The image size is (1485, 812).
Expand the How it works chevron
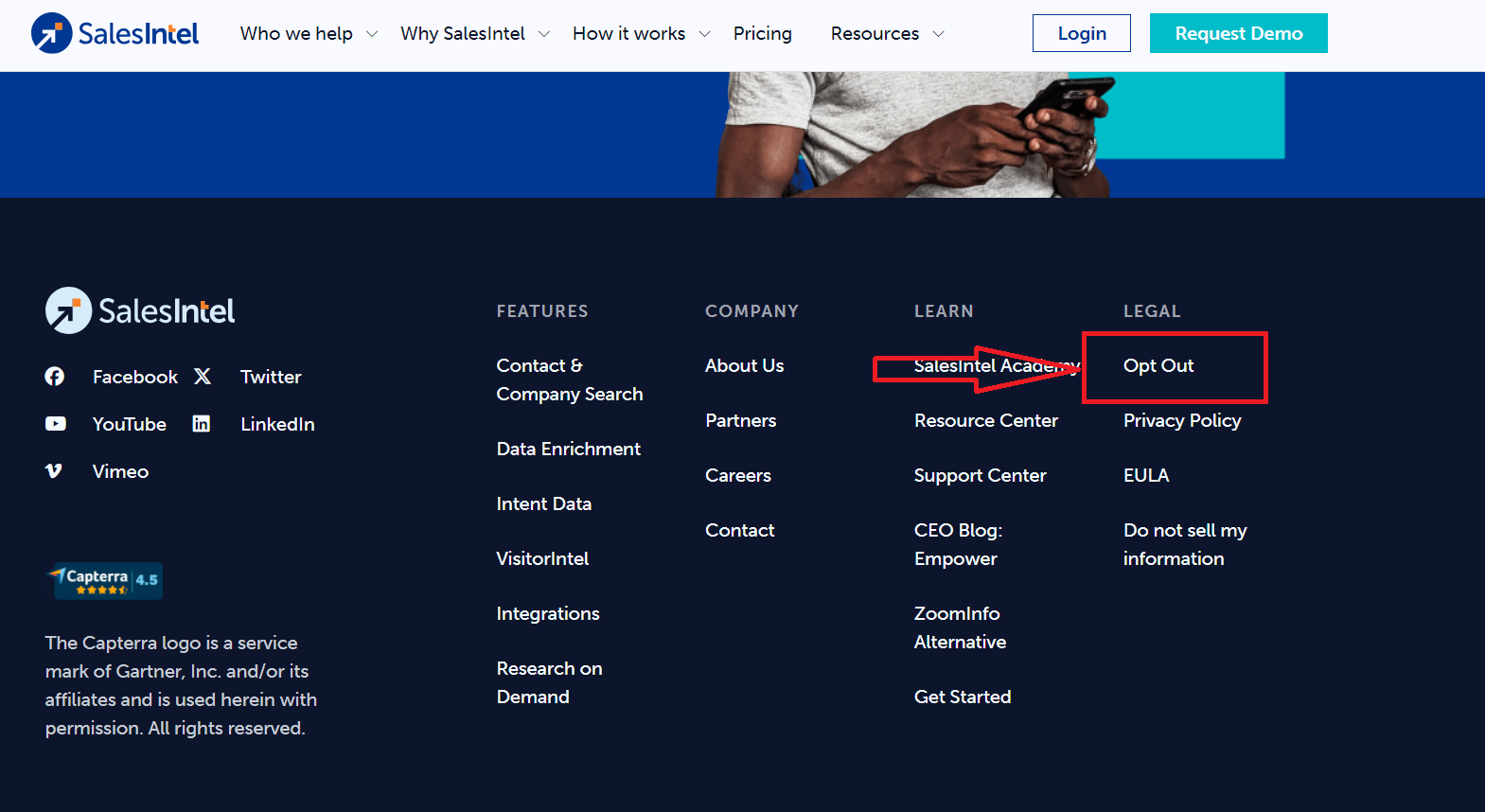click(x=704, y=34)
